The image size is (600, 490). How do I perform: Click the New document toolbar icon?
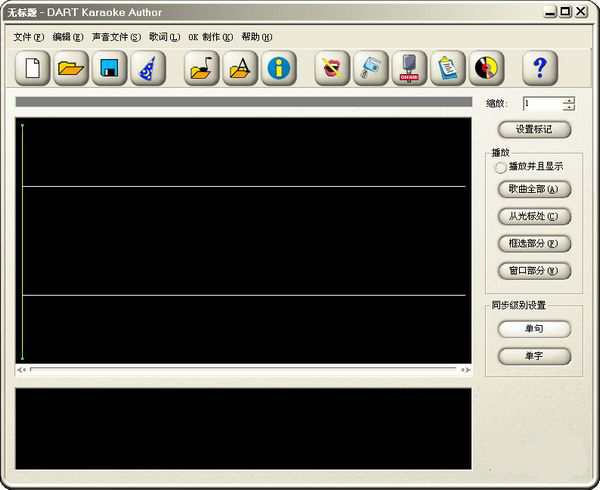(x=33, y=68)
